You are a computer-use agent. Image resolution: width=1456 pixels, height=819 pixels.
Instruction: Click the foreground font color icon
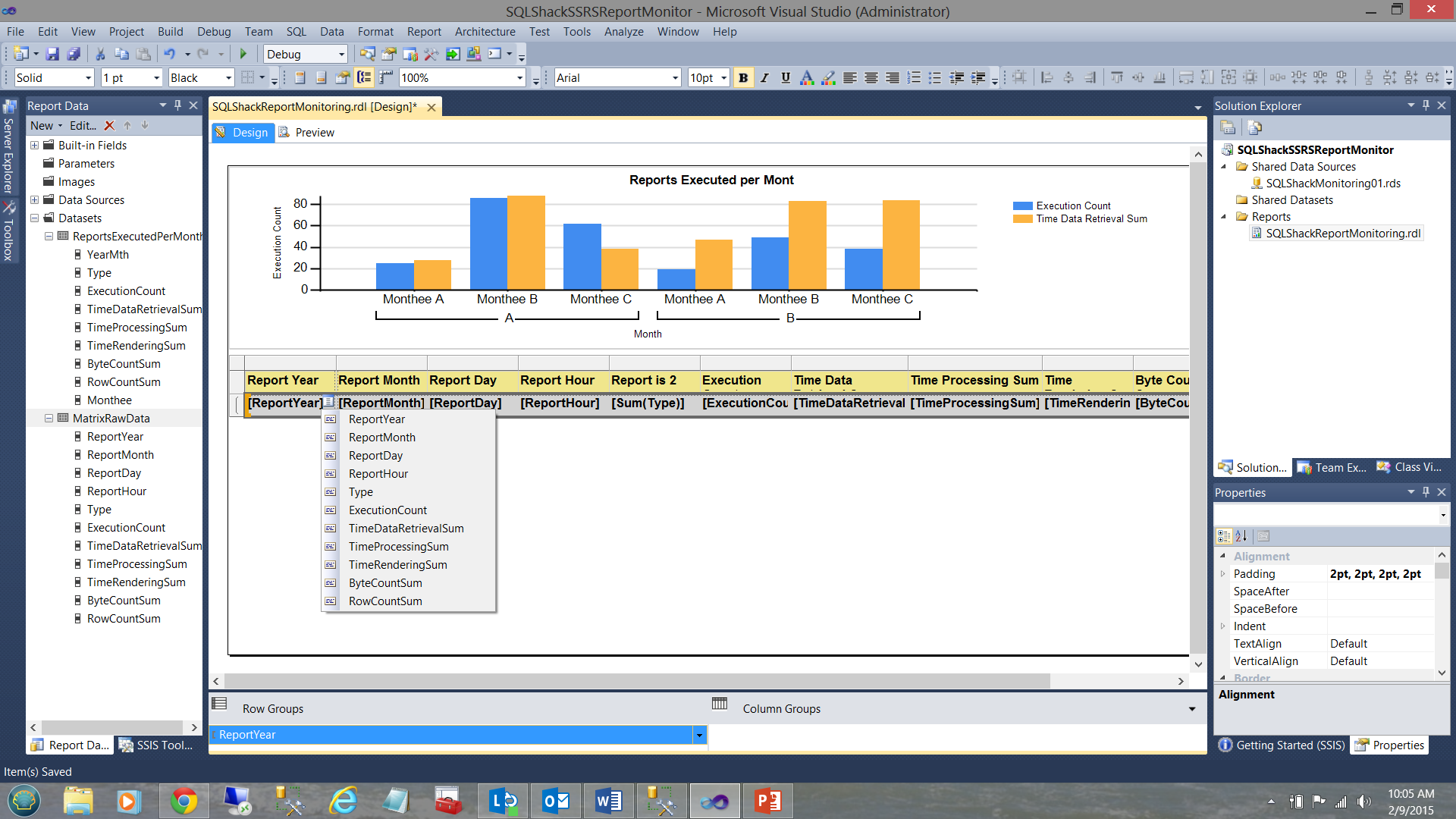[x=807, y=77]
